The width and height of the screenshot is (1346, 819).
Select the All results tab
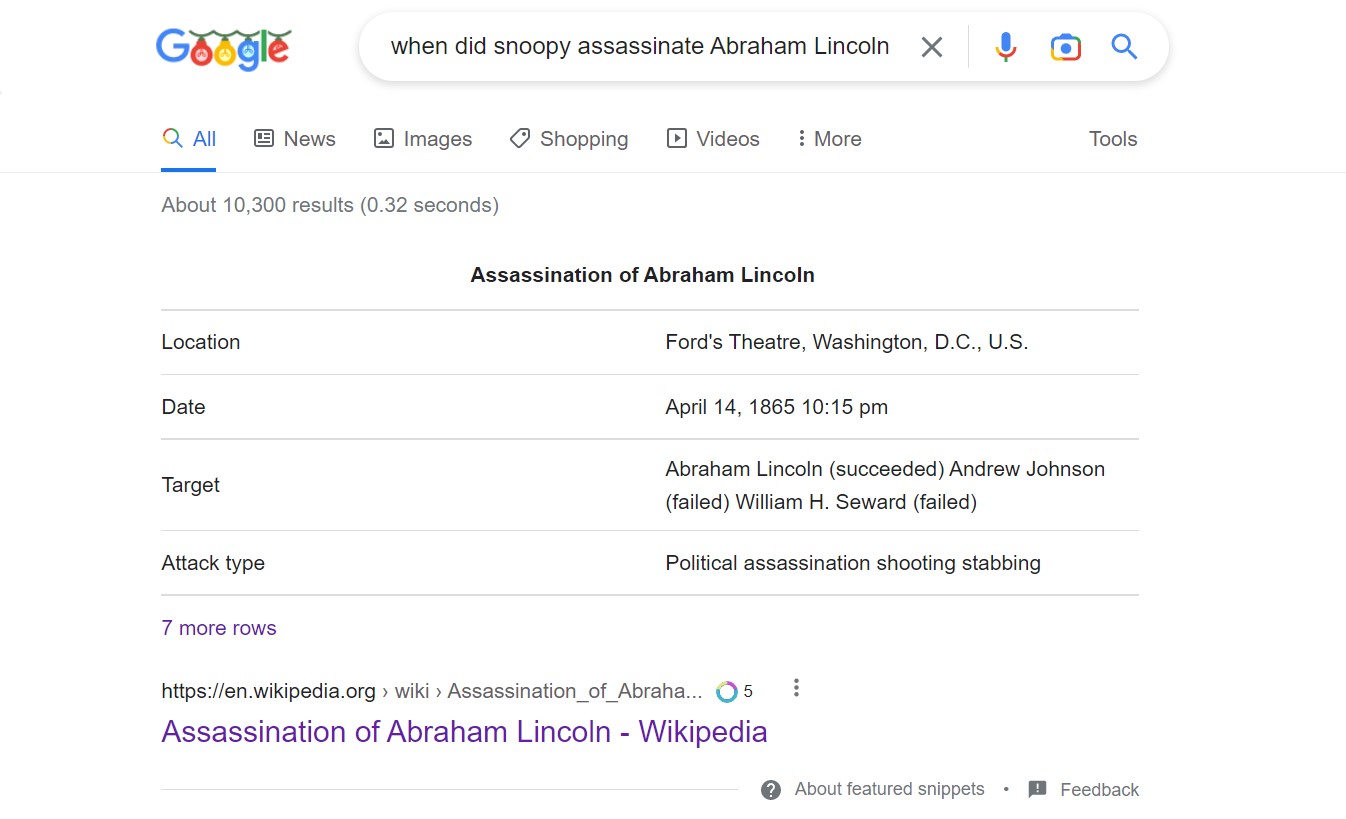(189, 139)
